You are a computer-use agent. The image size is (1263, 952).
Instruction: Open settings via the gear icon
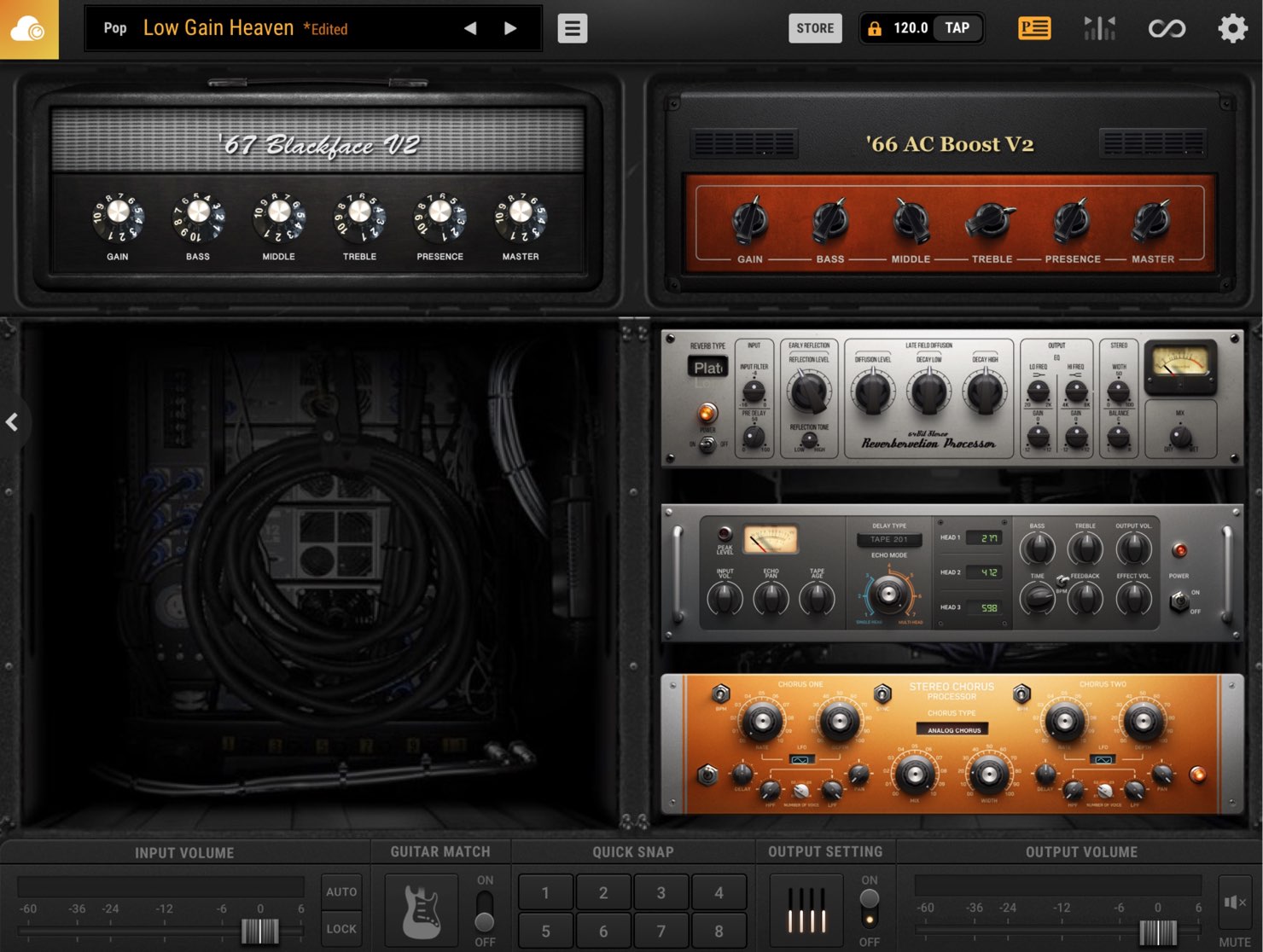click(1232, 28)
